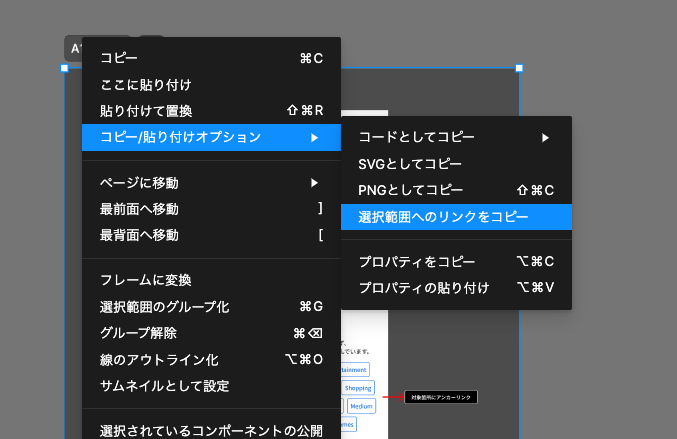Click top-right selection handle of frame
Viewport: 677px width, 439px height.
point(519,68)
